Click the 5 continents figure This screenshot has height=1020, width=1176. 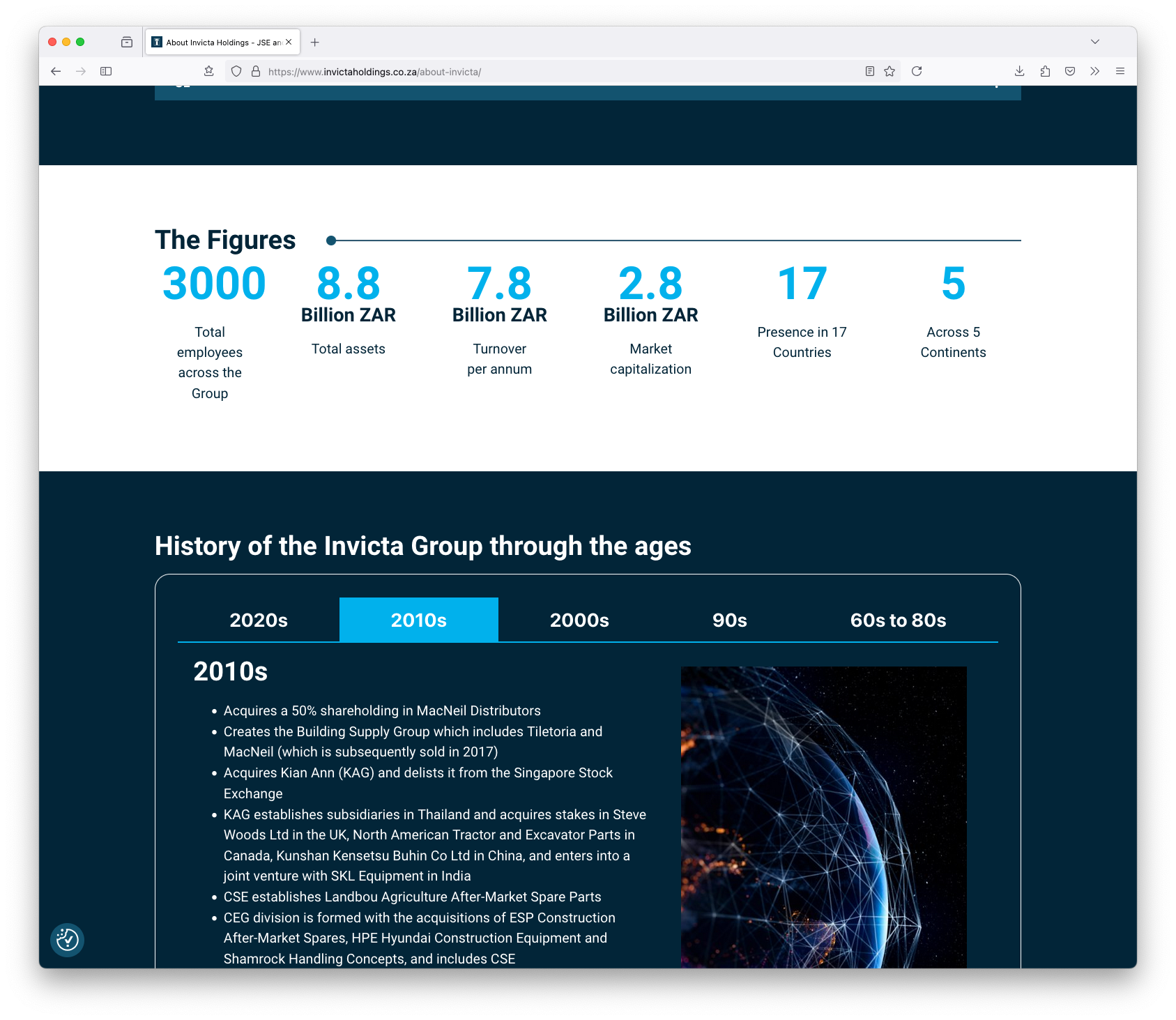954,284
